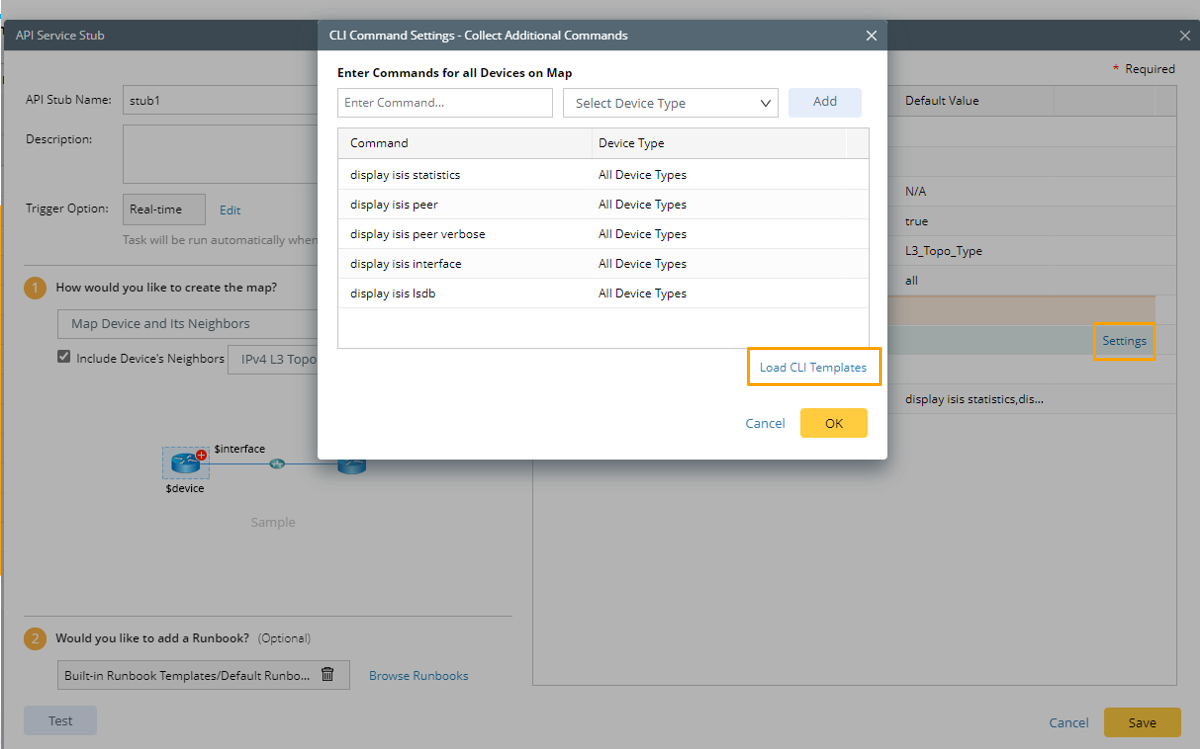The height and width of the screenshot is (749, 1200).
Task: Open the Select Device Type dropdown
Action: point(671,103)
